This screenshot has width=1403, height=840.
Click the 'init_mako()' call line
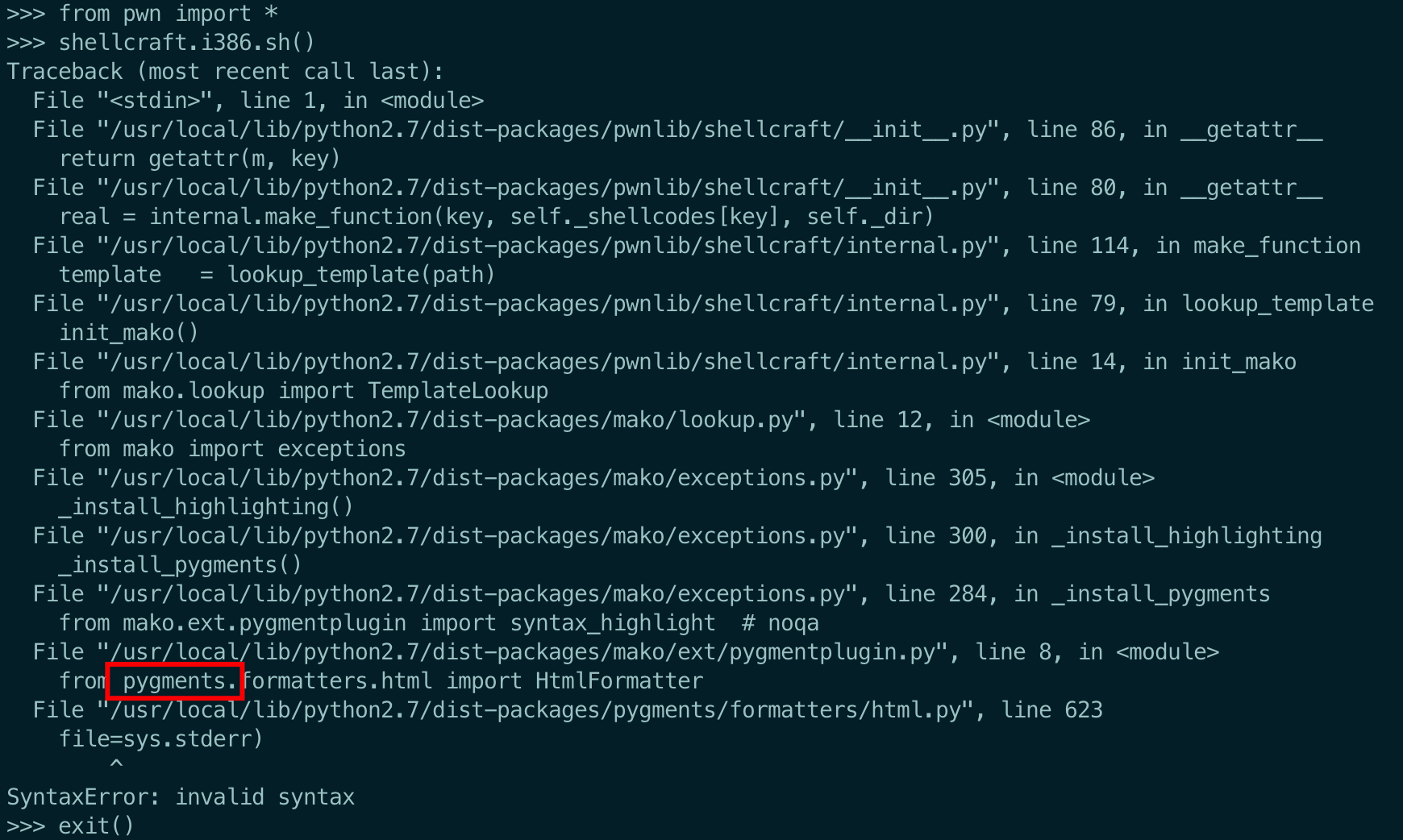point(128,333)
